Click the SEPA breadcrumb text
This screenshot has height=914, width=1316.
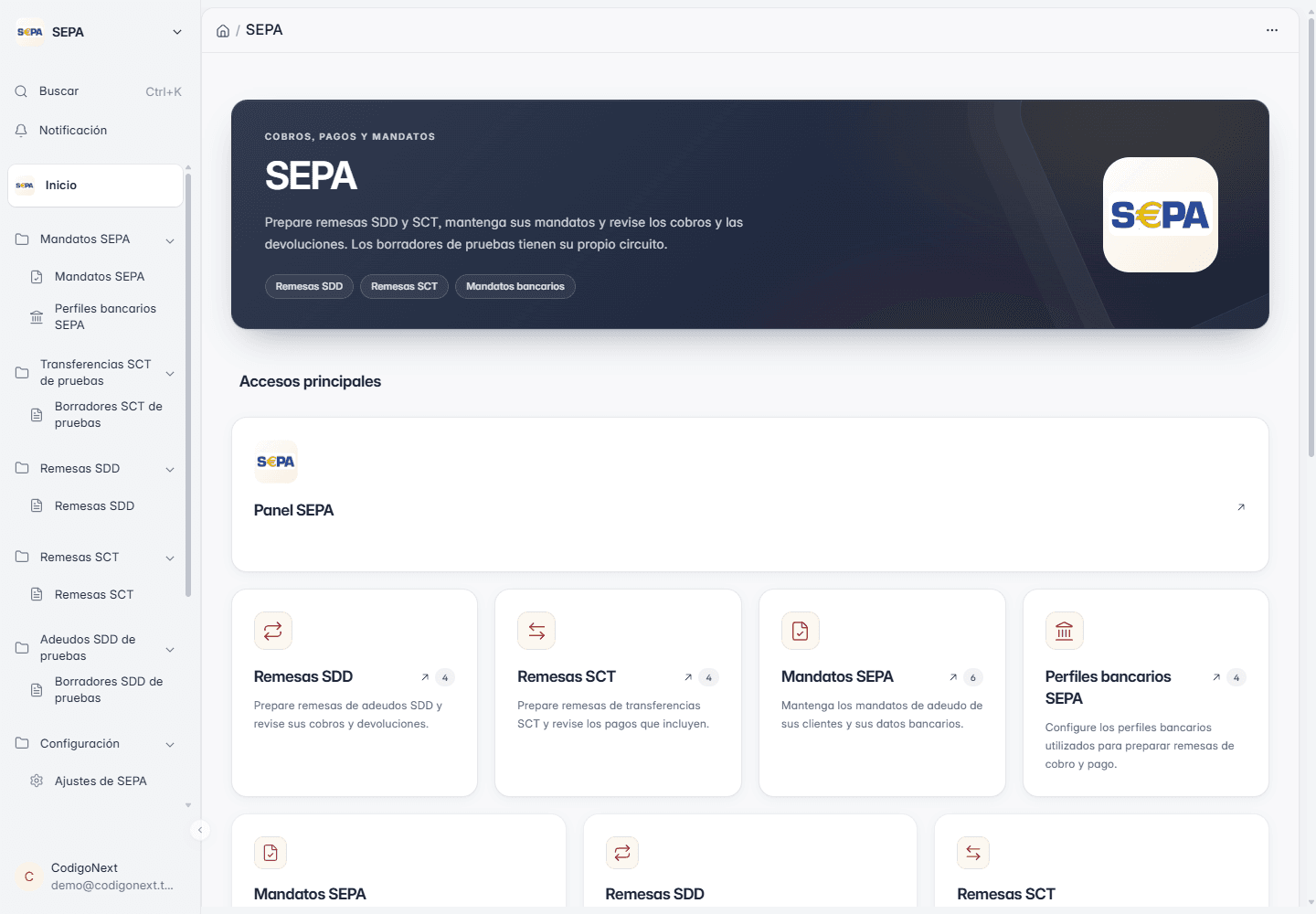(x=264, y=30)
